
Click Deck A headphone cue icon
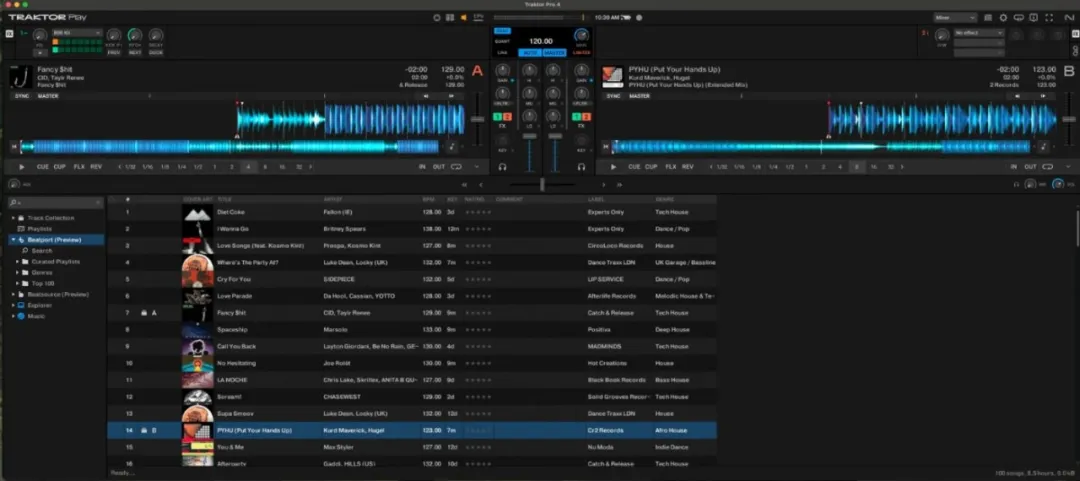[503, 167]
